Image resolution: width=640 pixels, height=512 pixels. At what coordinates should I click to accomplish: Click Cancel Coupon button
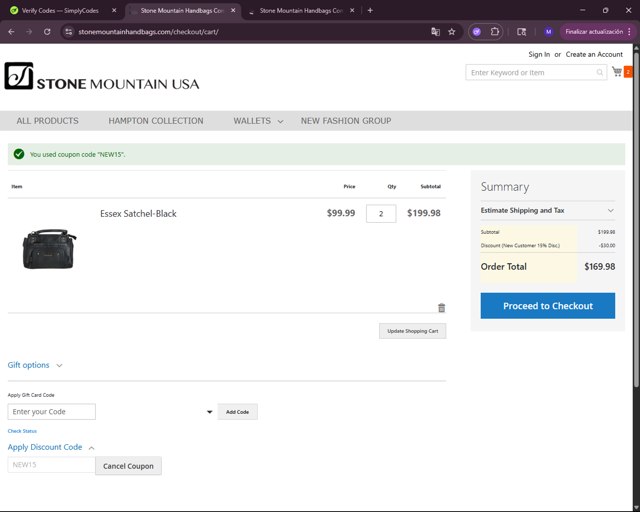(129, 466)
